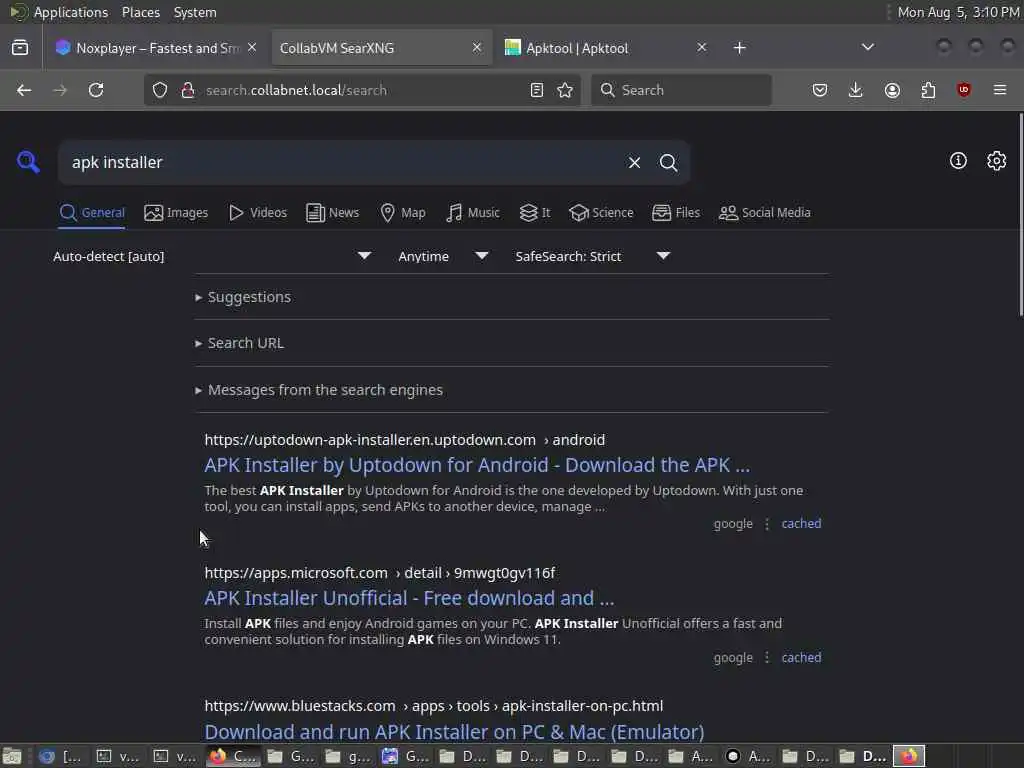Viewport: 1024px width, 768px height.
Task: Select the Social Media category
Action: coord(765,212)
